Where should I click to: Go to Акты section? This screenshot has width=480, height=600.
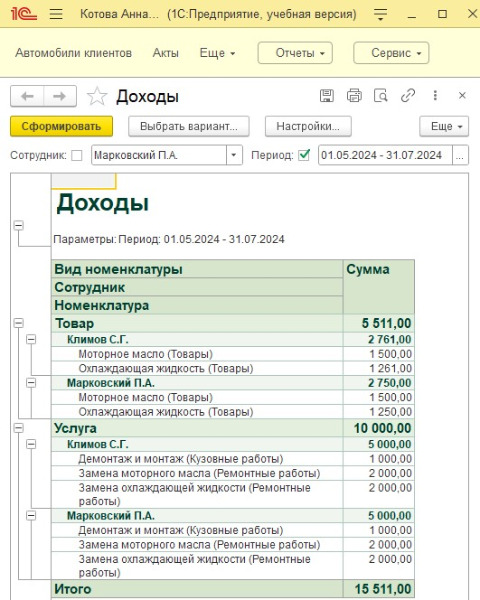coord(166,53)
